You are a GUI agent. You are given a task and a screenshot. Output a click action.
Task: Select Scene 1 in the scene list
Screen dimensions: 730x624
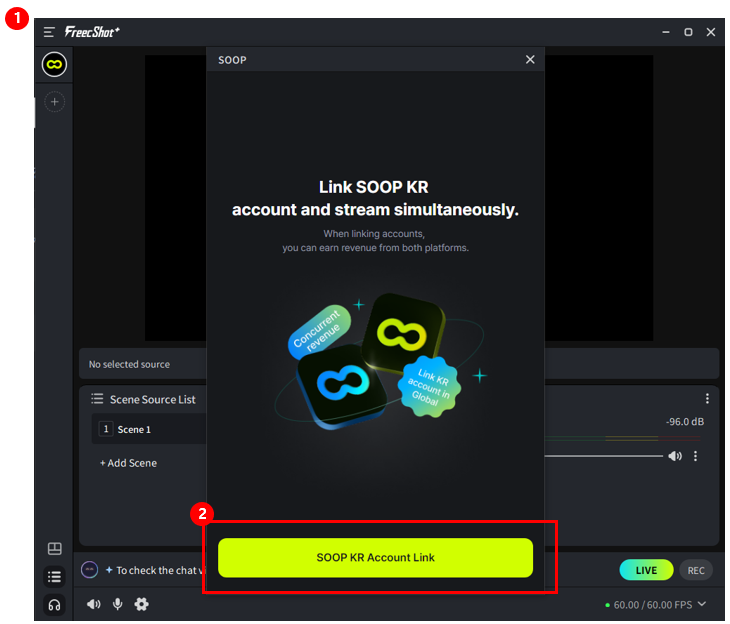(149, 429)
